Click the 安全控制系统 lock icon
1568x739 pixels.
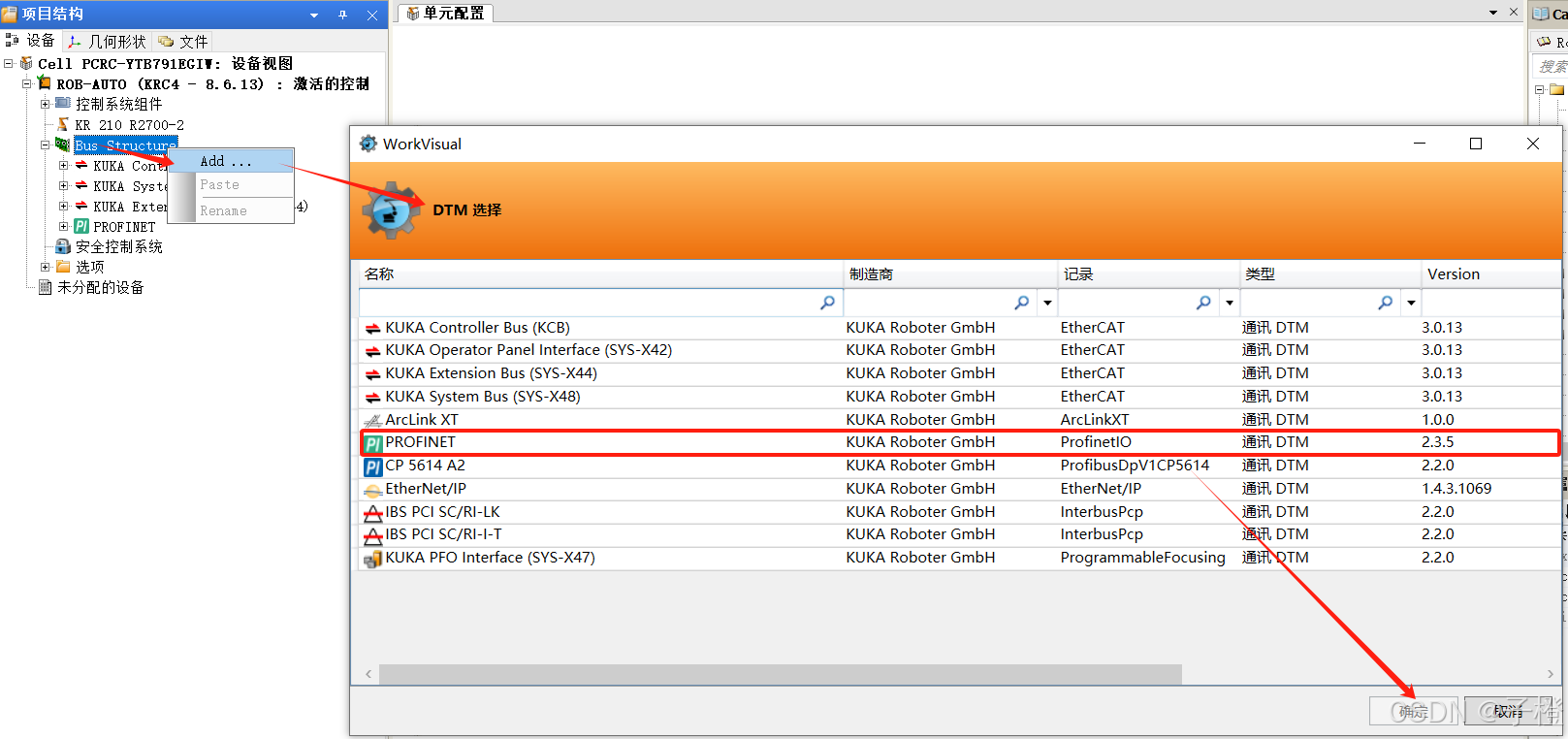[63, 246]
